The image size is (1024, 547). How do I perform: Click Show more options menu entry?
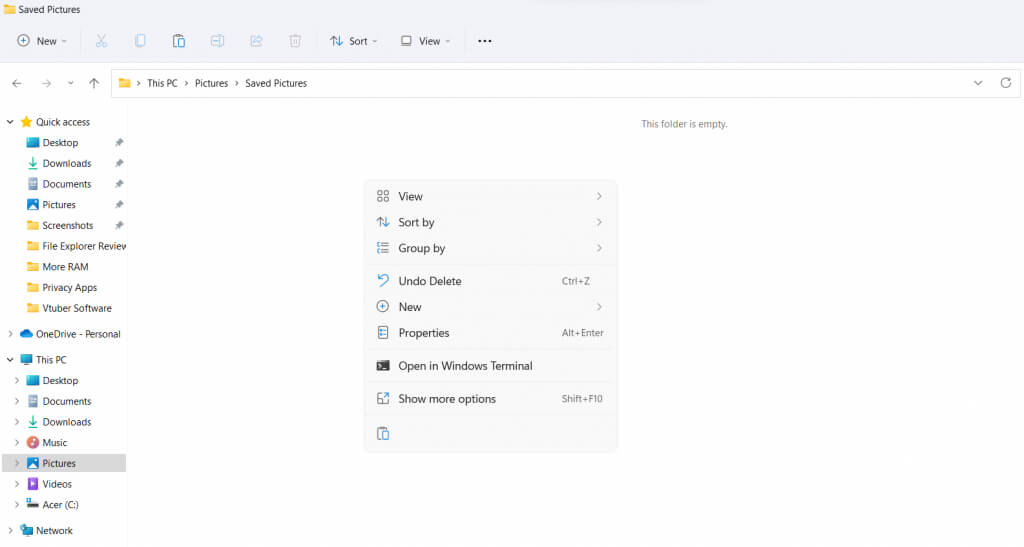point(447,399)
